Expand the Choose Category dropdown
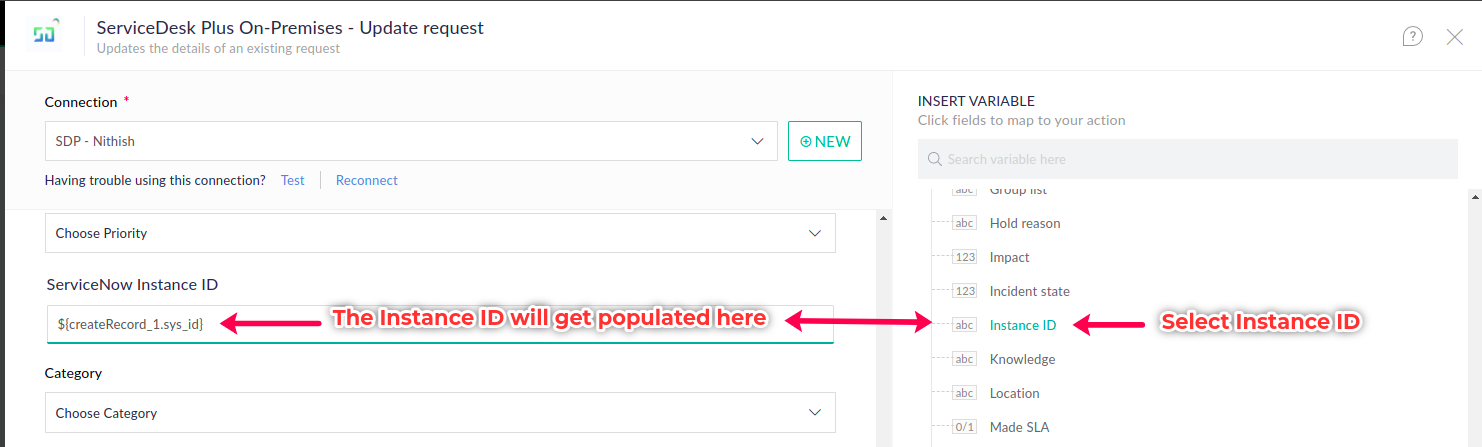 (x=440, y=413)
